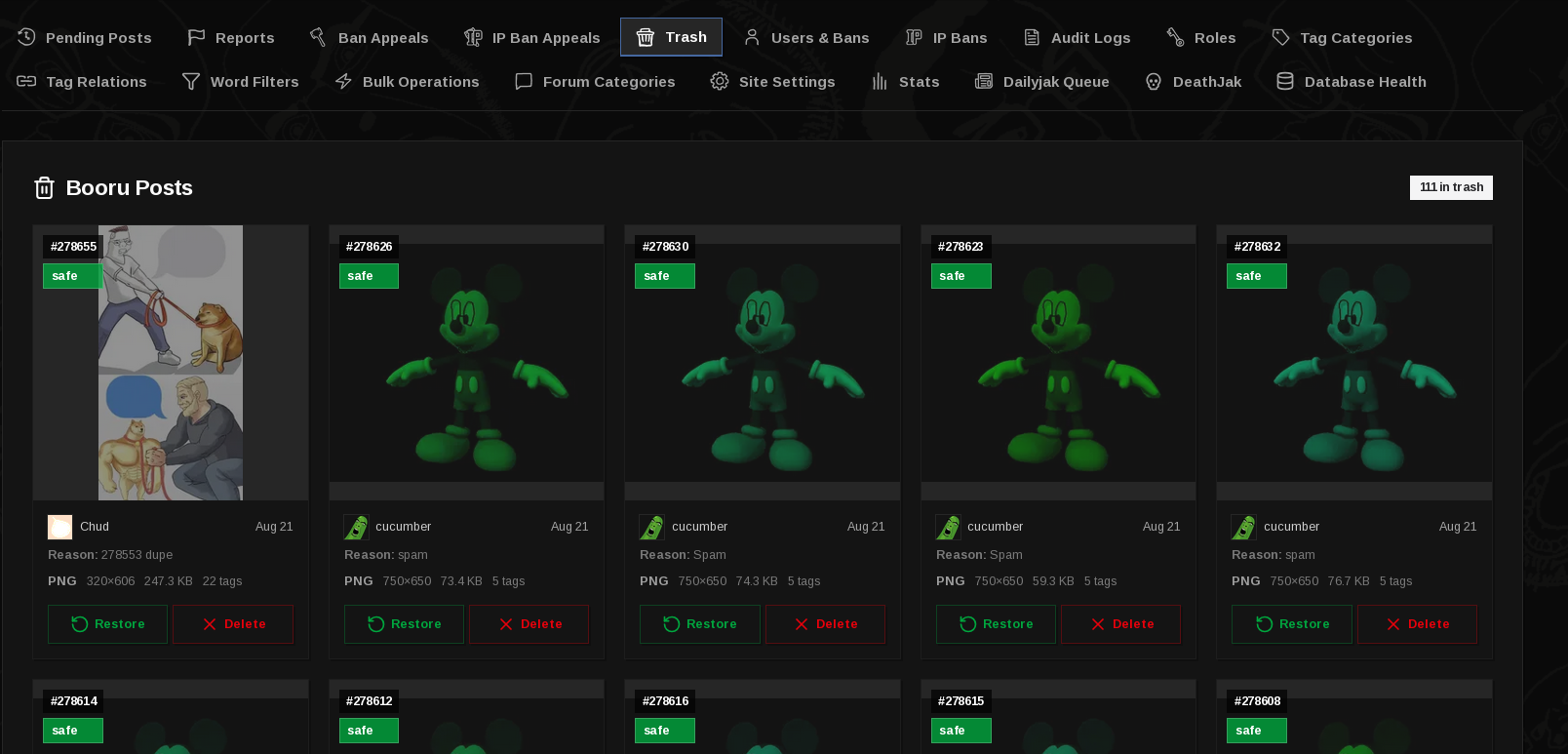Open Dailyjak Queue via its icon
The width and height of the screenshot is (1568, 754).
pyautogui.click(x=984, y=81)
